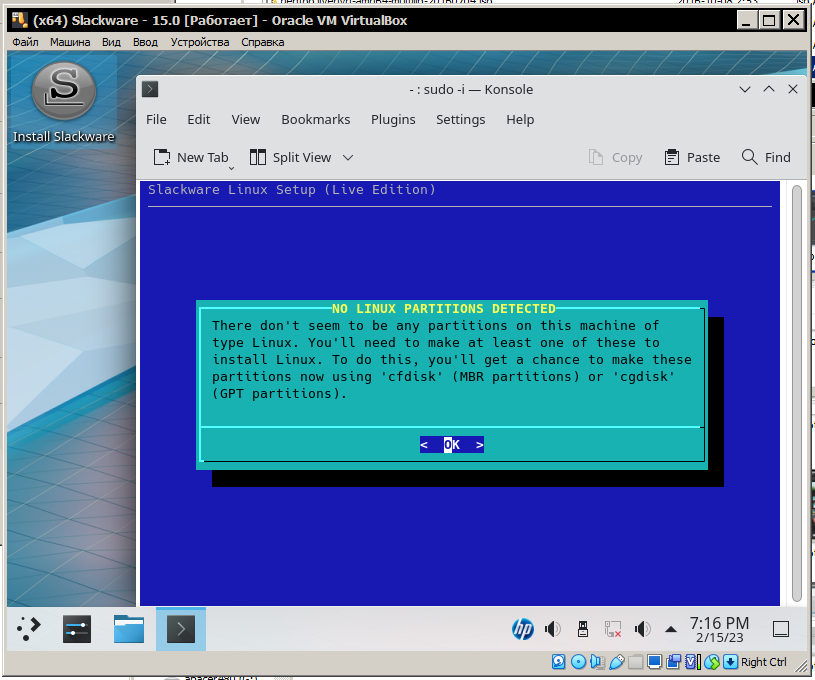815x680 pixels.
Task: Open the Plugins menu
Action: pyautogui.click(x=393, y=120)
